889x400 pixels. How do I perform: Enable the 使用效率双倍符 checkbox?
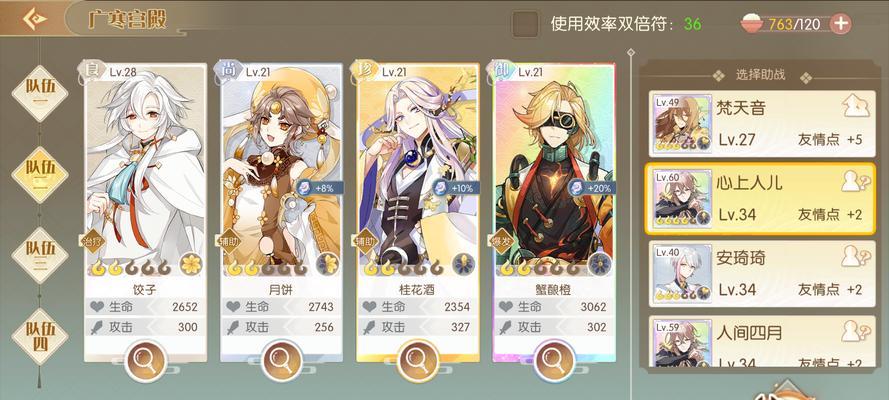tap(525, 24)
